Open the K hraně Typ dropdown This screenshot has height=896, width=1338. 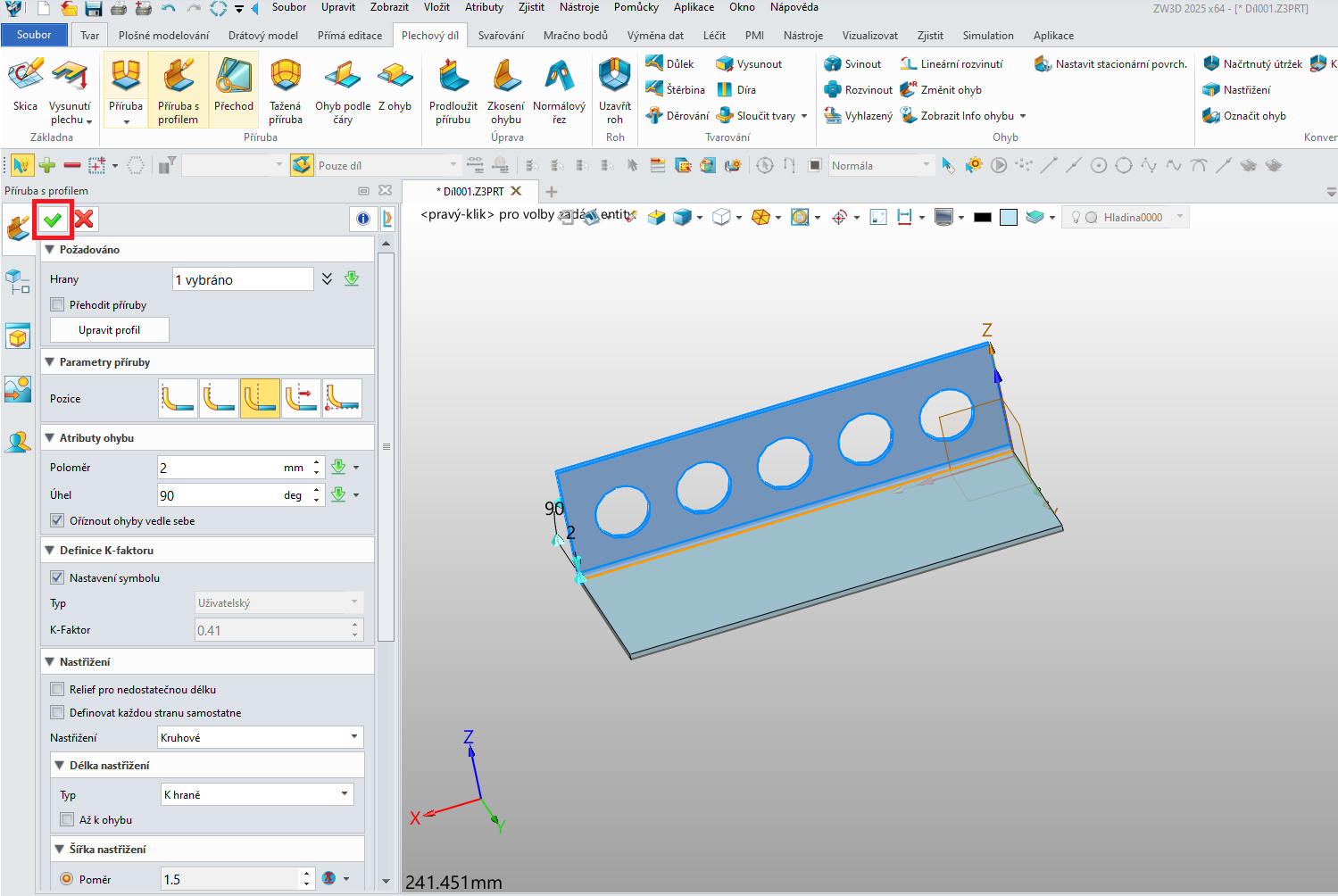click(257, 794)
